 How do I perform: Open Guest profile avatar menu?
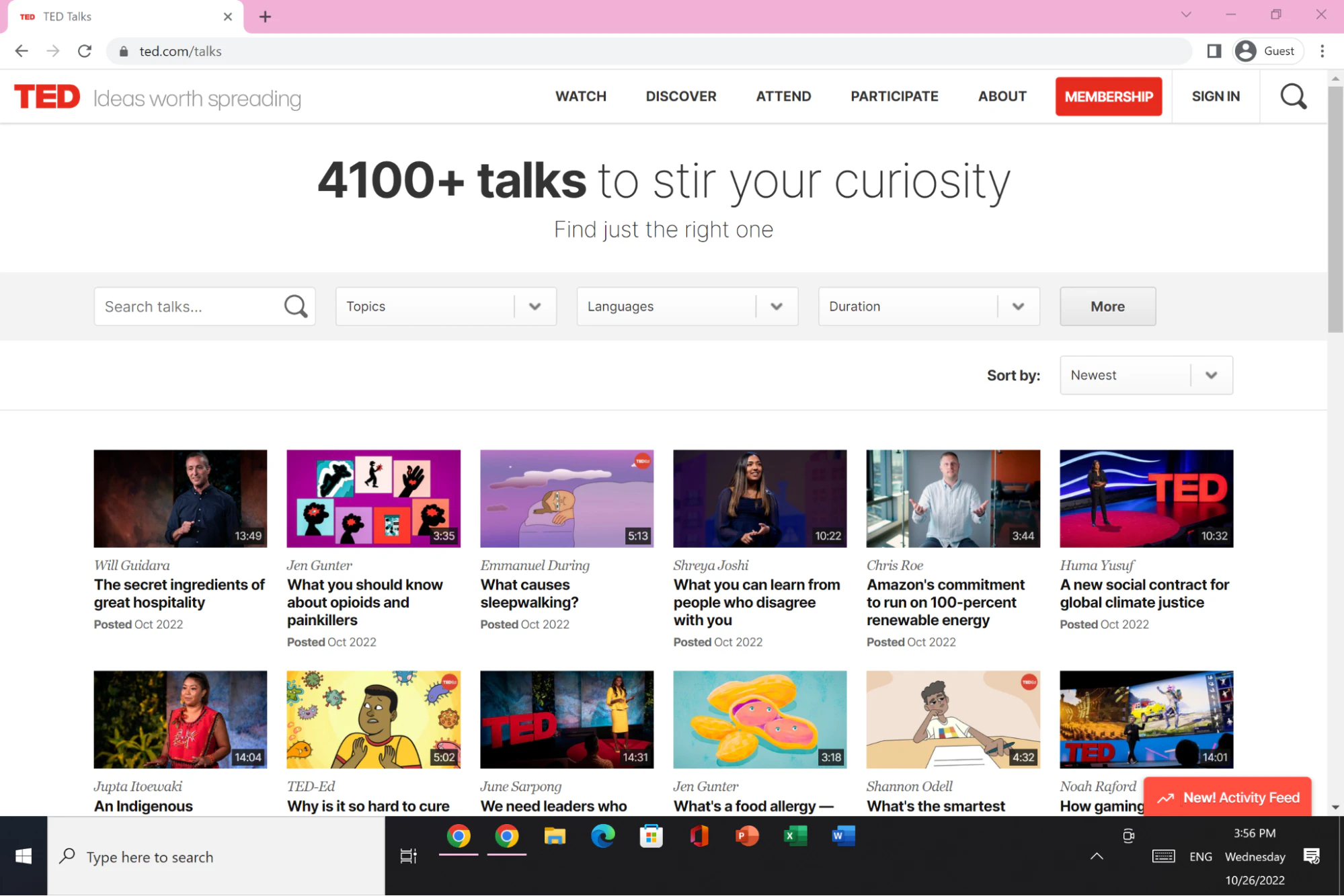[x=1267, y=51]
